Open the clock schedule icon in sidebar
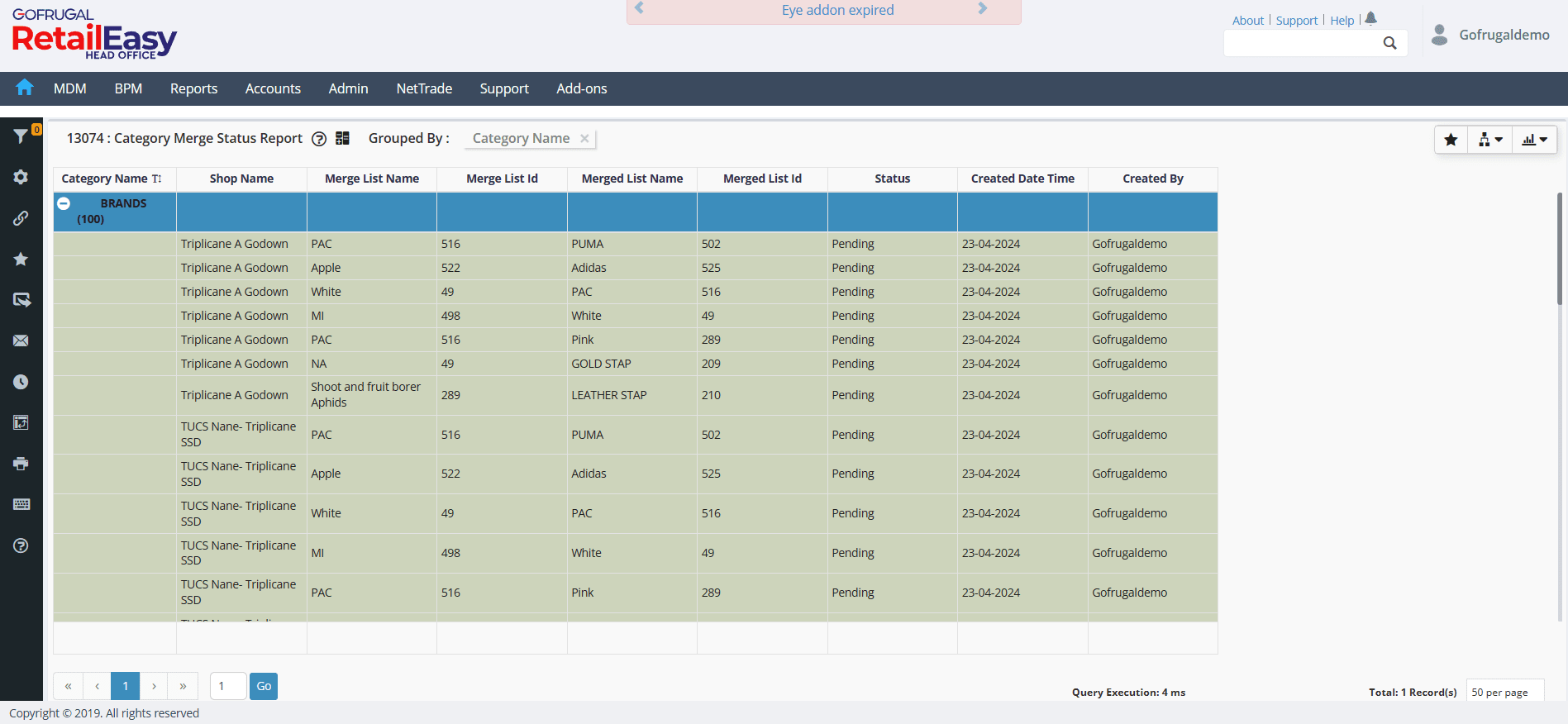 [21, 382]
